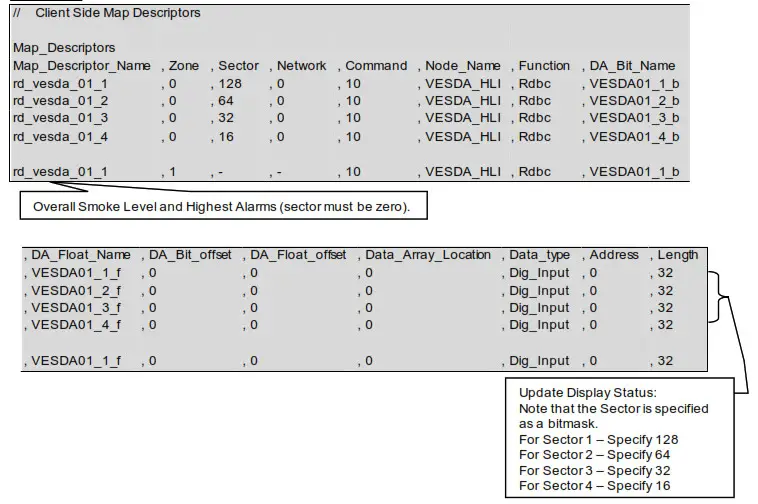Screen dimensions: 758x504
Task: Select sector value 16 in rd_vesda_01_4 row
Action: coord(226,137)
